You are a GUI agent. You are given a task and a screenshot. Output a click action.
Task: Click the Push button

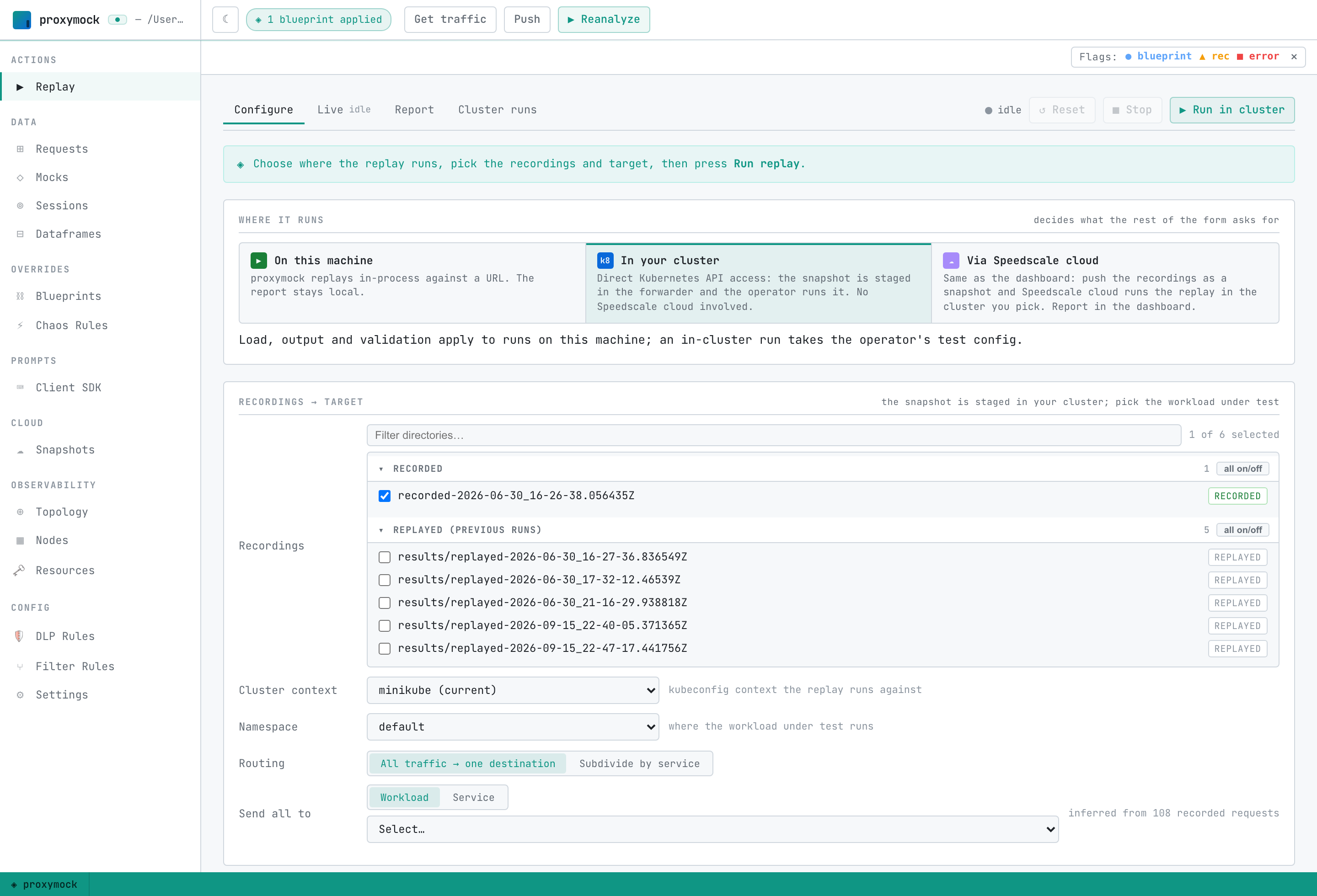[527, 20]
